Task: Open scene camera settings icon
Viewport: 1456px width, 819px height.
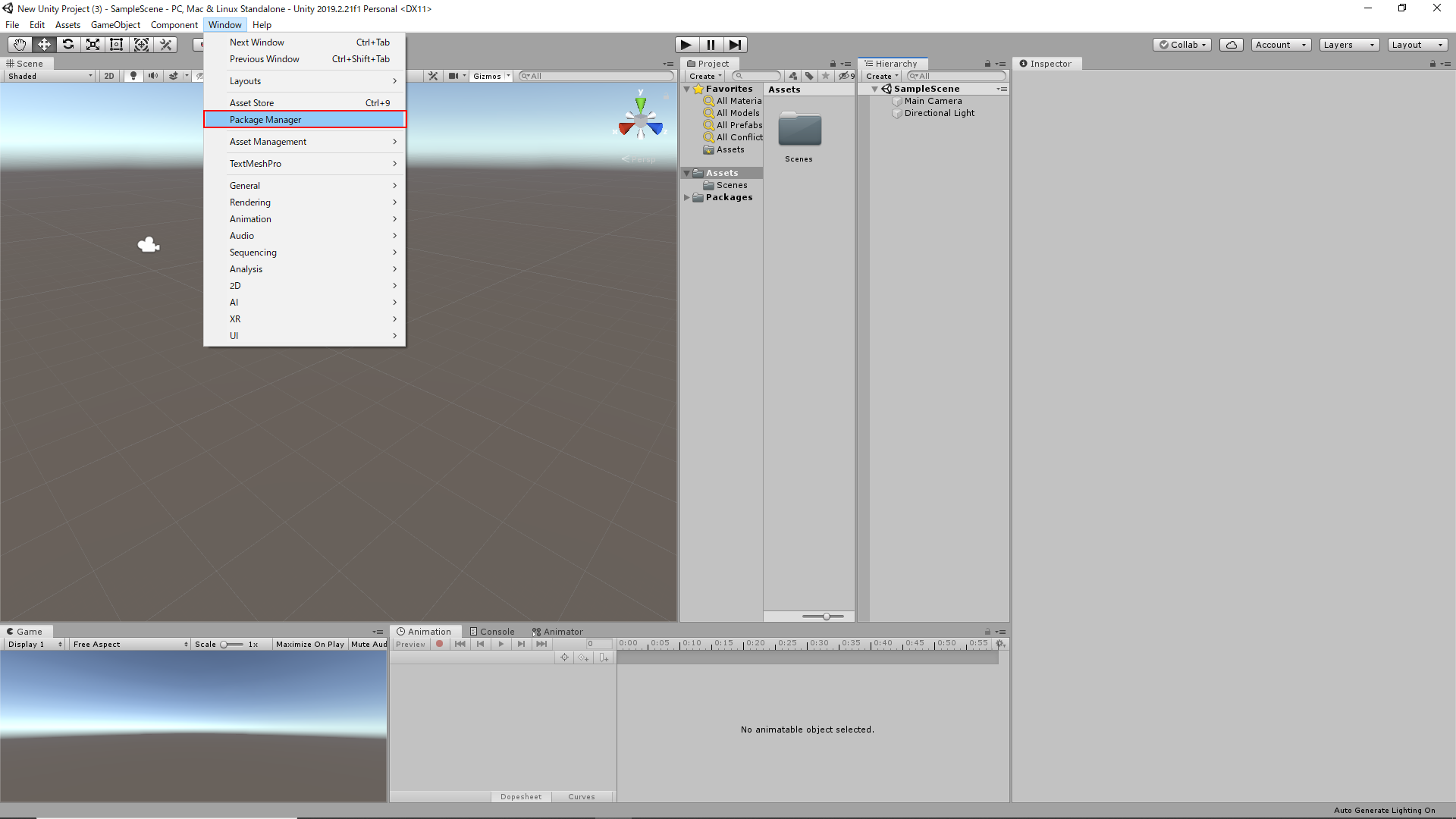Action: [453, 76]
